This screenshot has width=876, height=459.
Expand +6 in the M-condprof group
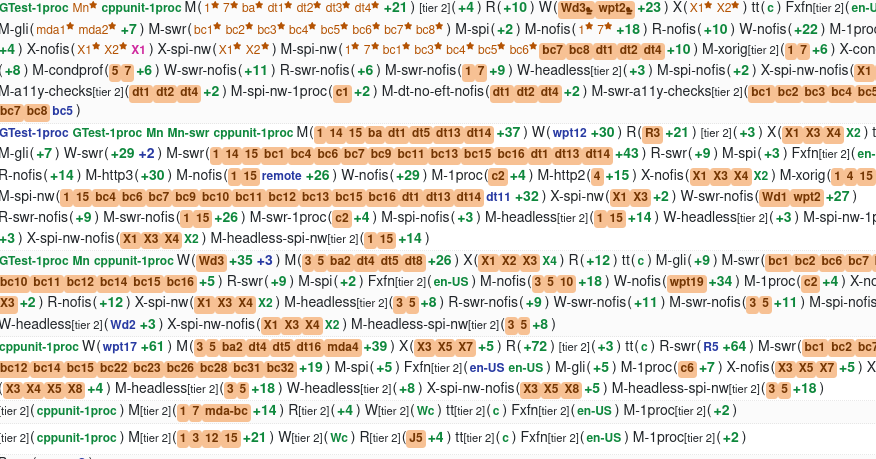tap(144, 71)
